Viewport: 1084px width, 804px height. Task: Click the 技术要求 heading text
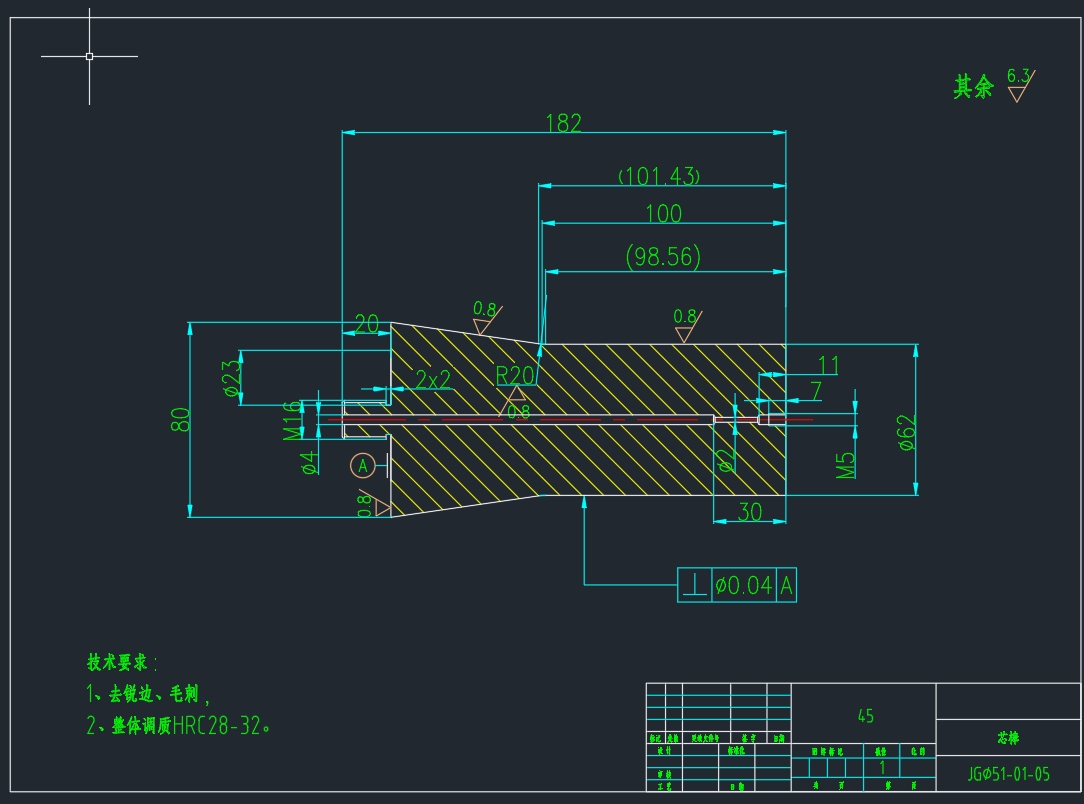(x=118, y=662)
